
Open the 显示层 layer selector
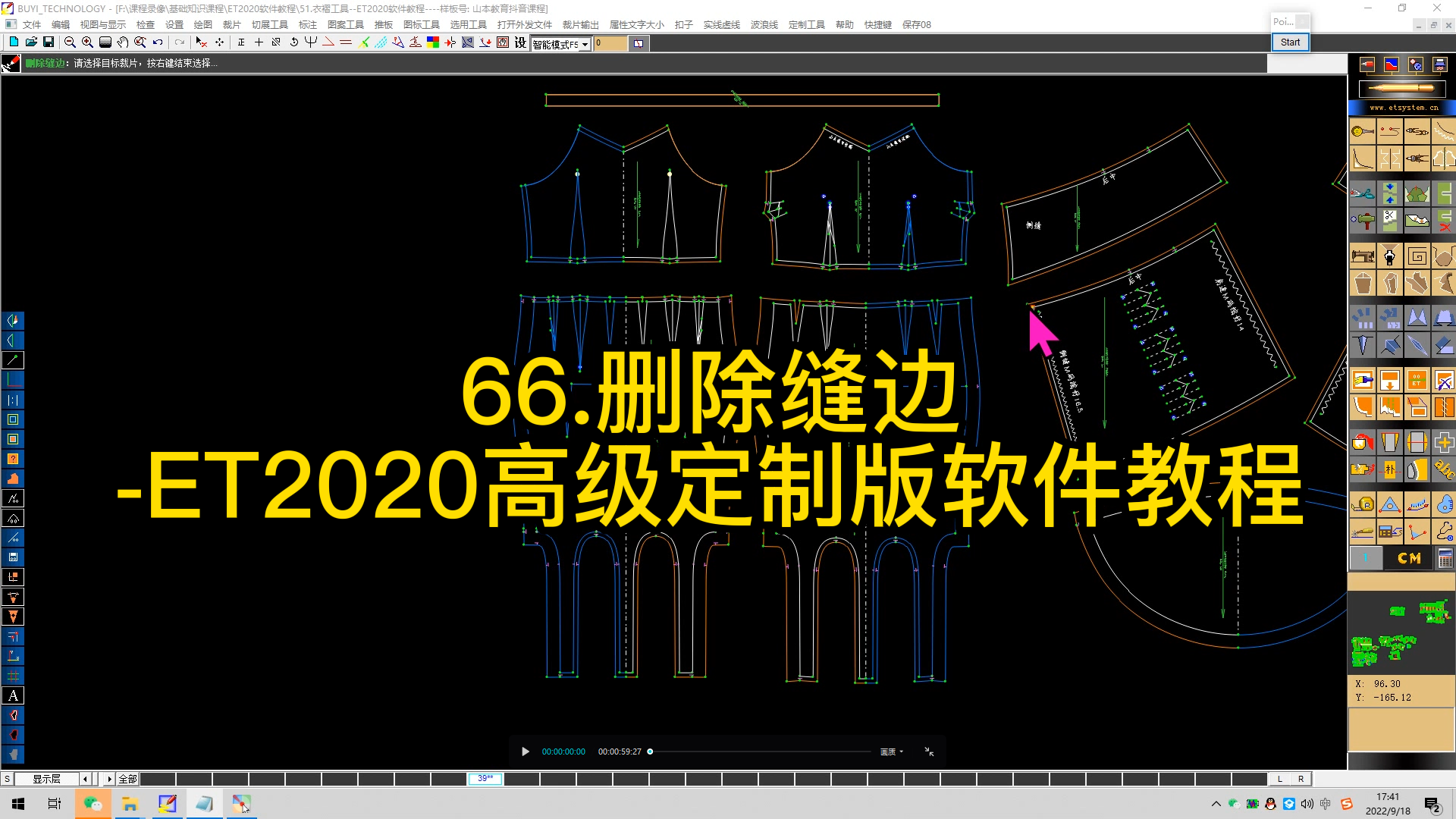[x=46, y=779]
